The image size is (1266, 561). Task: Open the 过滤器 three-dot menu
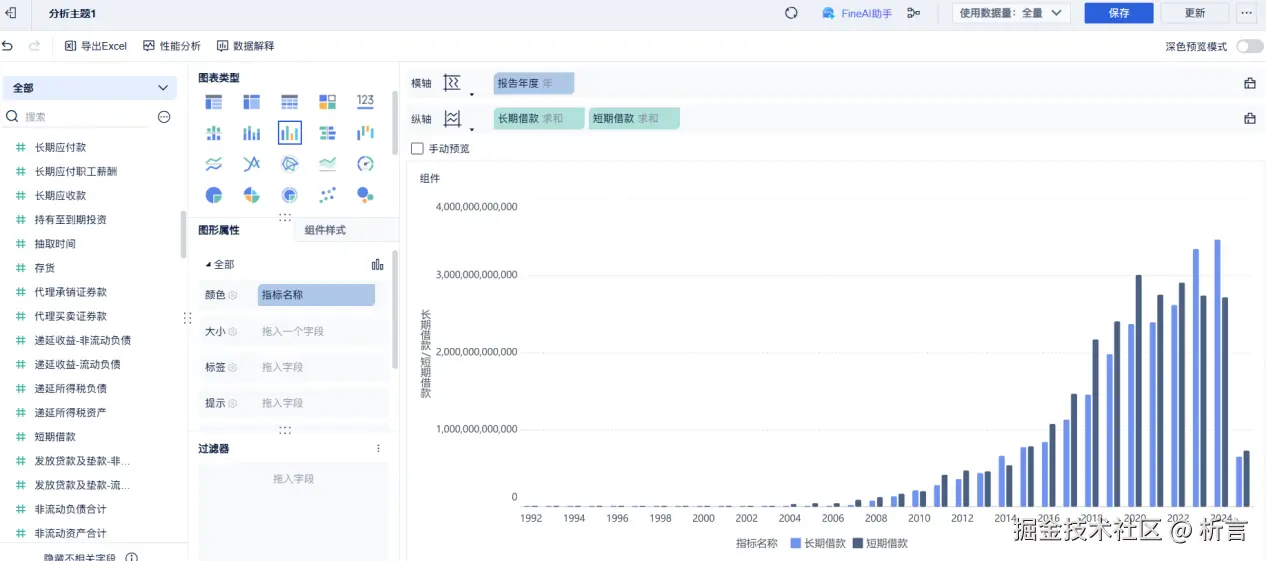coord(378,449)
